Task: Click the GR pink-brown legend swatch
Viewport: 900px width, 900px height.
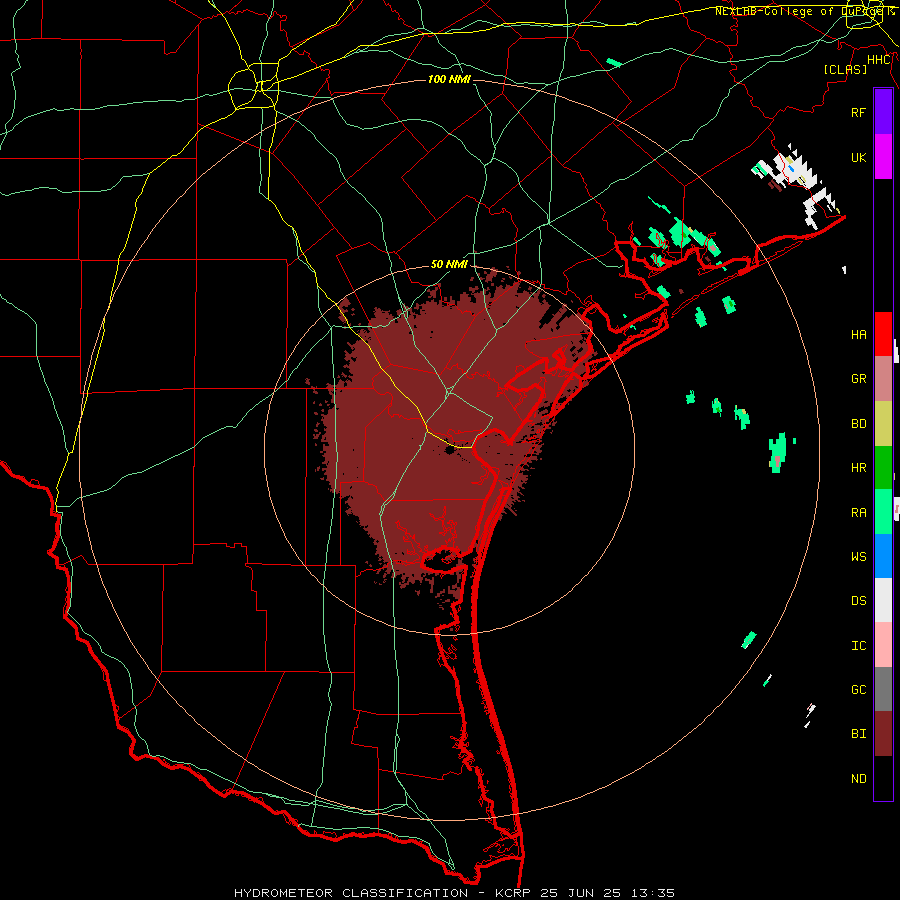Action: 883,379
